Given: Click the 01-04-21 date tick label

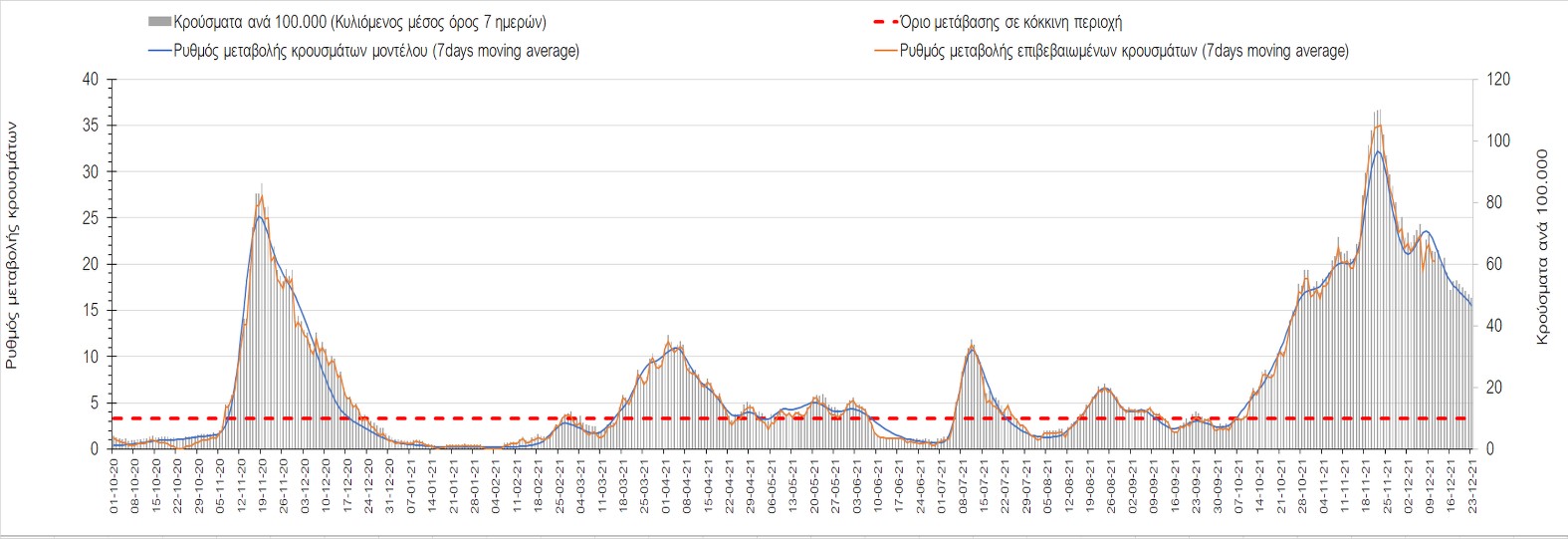Looking at the screenshot, I should coord(666,486).
